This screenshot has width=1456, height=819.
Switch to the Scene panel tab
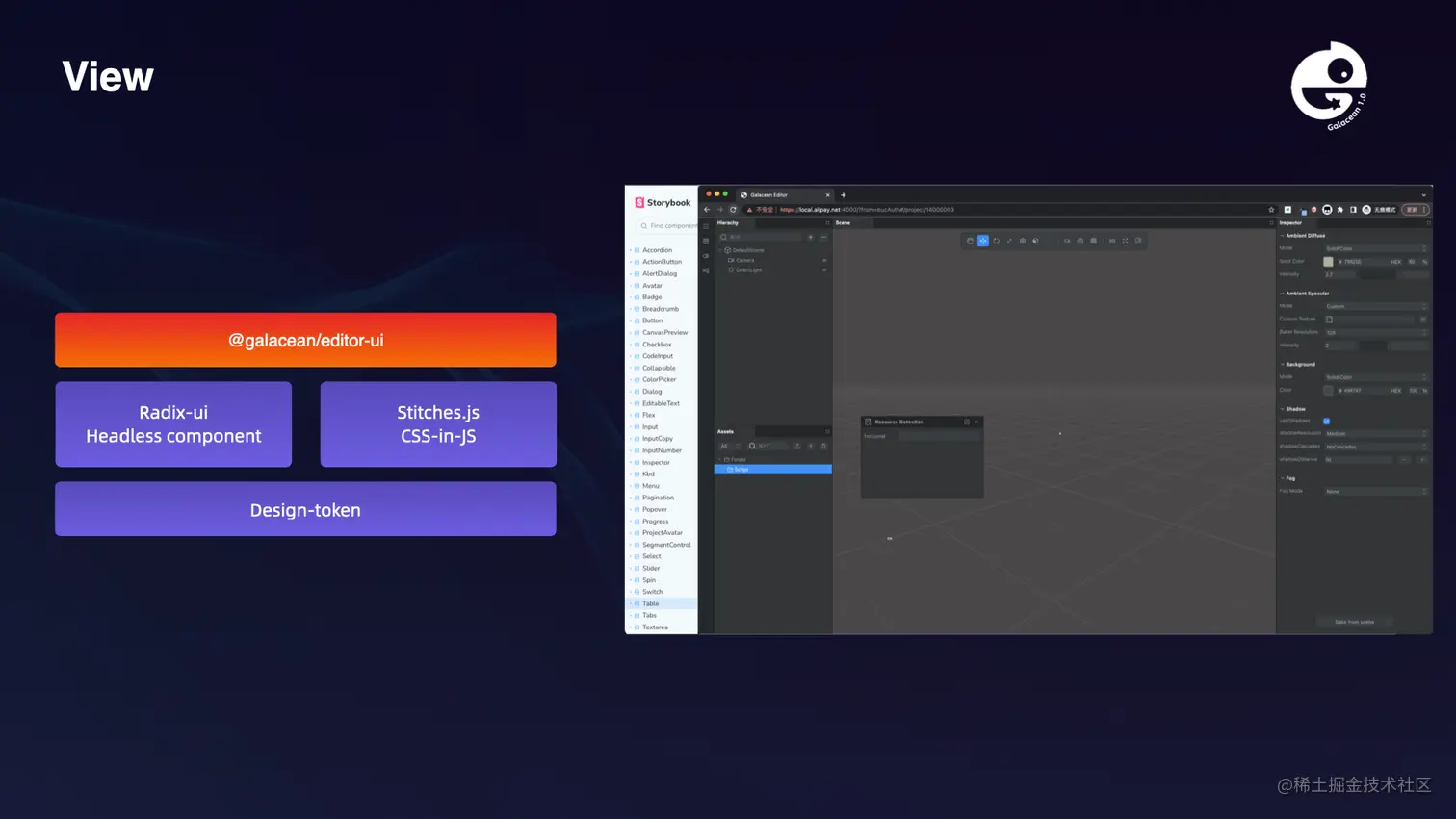point(843,223)
